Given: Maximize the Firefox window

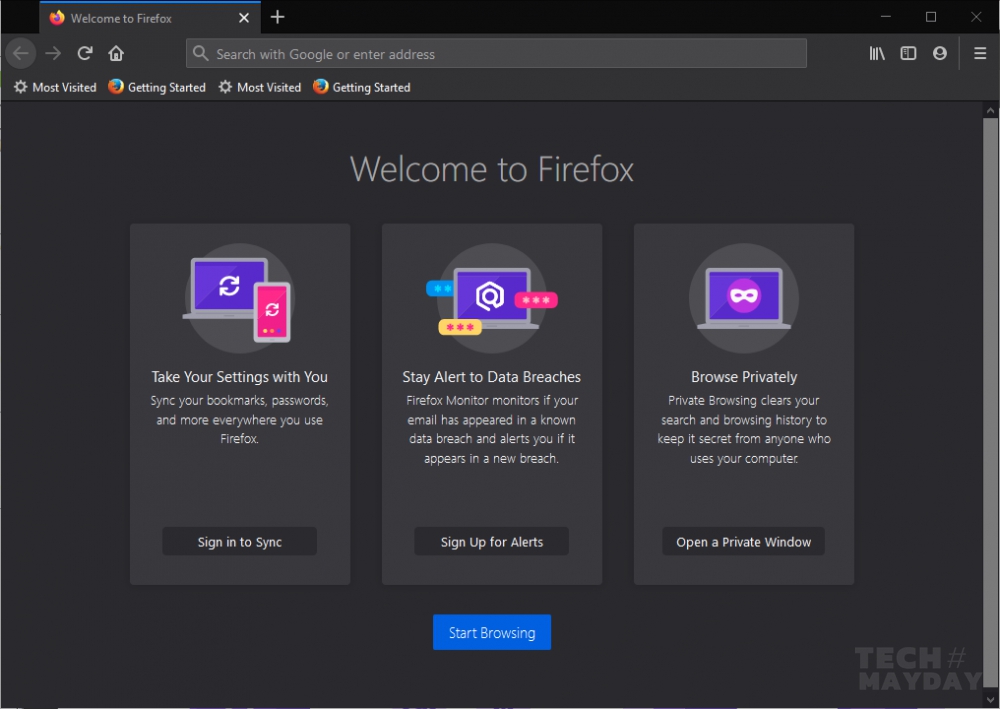Looking at the screenshot, I should 931,17.
